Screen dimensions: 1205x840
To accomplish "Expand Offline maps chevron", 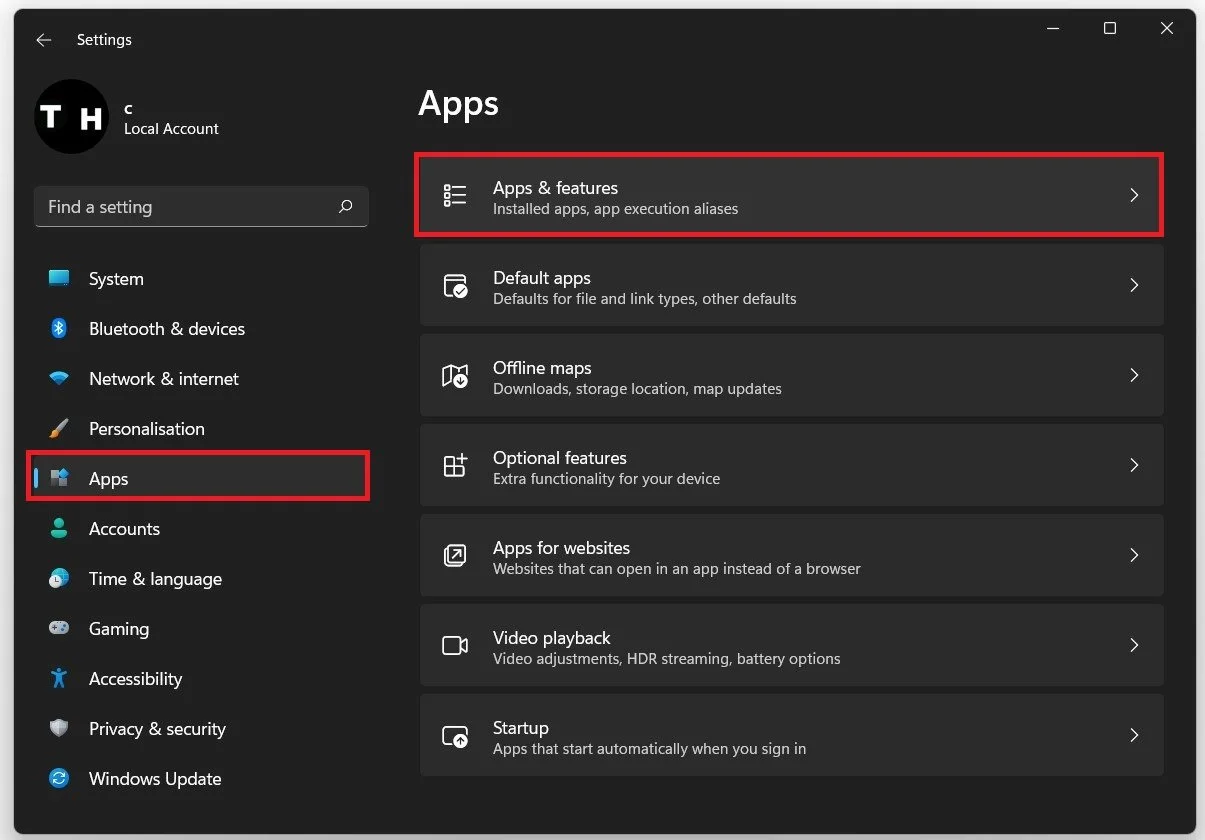I will point(1134,375).
